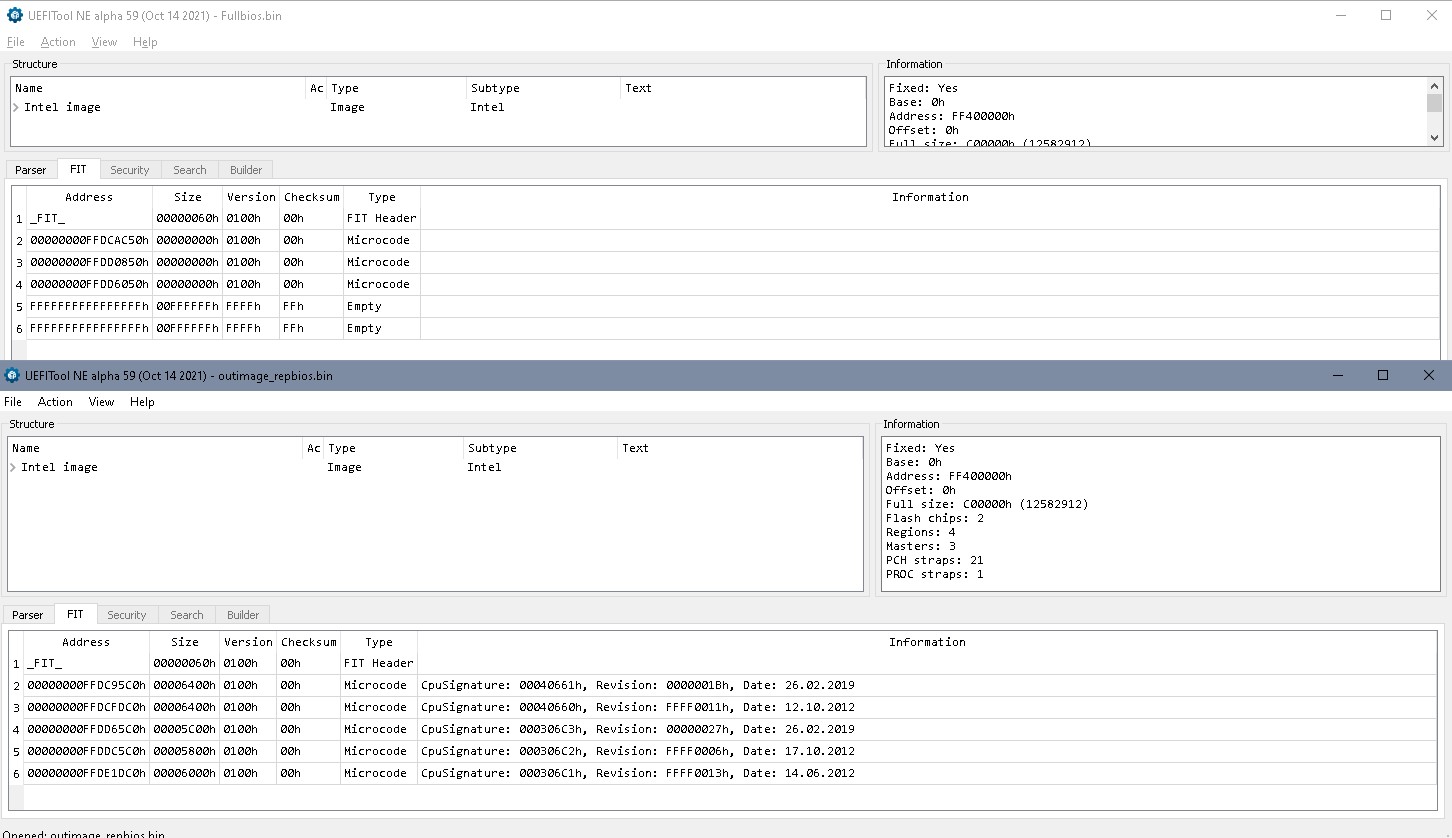
Task: Switch to Search tab in outimage_repbios.bin window
Action: click(x=186, y=615)
